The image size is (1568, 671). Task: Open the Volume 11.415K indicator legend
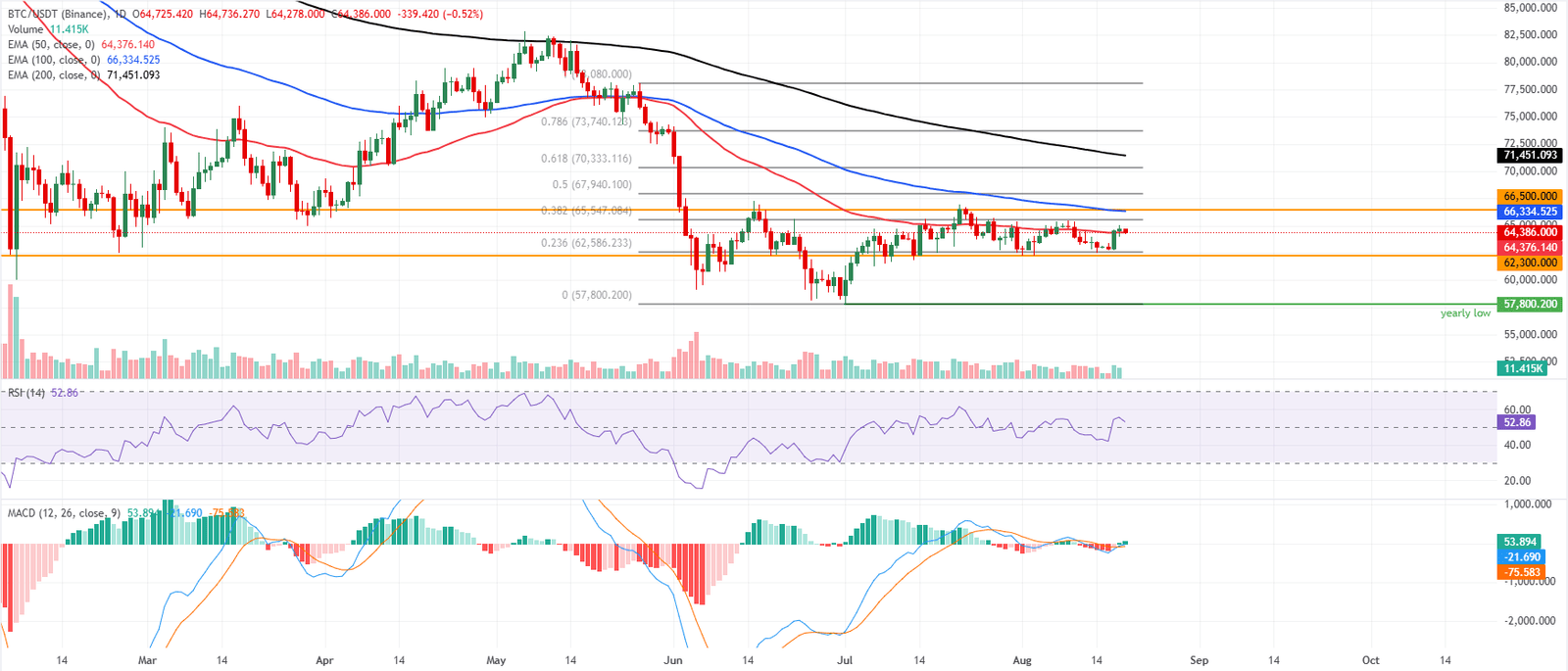click(48, 29)
